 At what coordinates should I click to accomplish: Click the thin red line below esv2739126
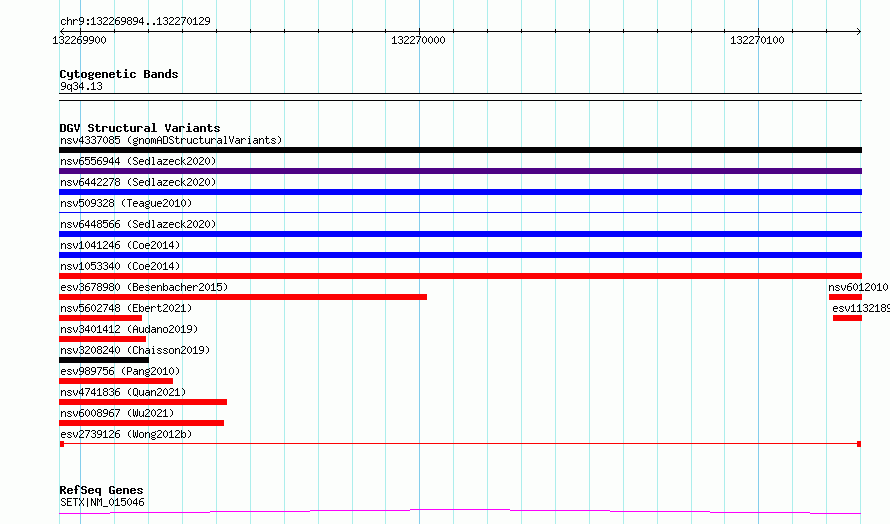(460, 443)
